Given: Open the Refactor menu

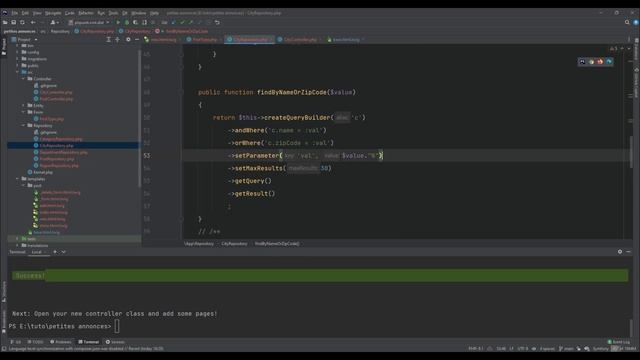Looking at the screenshot, I should point(86,13).
